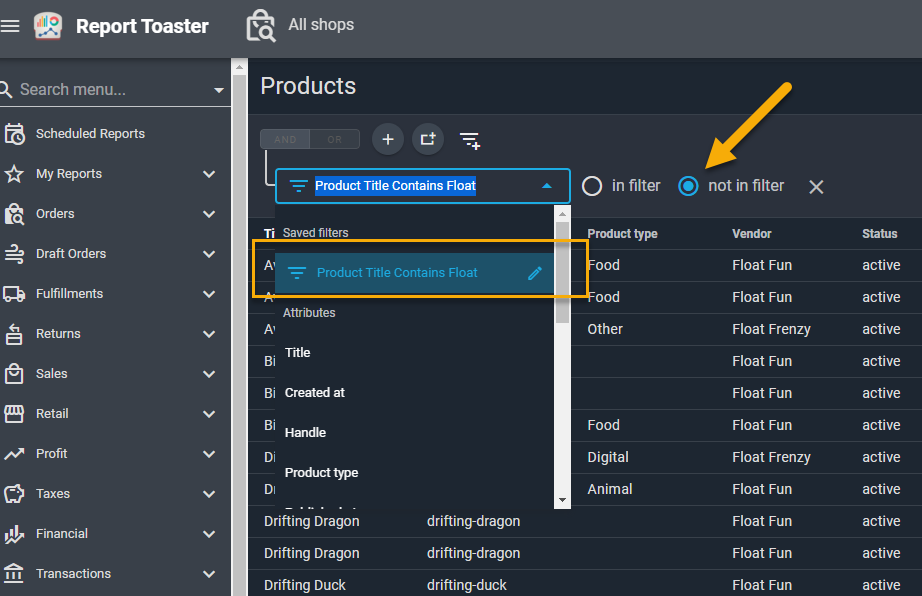This screenshot has height=596, width=922.
Task: Open the Fulfillments sidebar item
Action: [x=69, y=294]
